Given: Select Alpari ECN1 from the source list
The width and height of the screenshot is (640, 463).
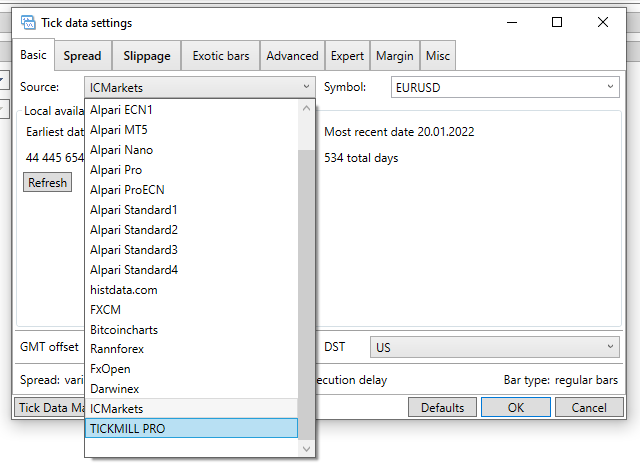Looking at the screenshot, I should [191, 110].
